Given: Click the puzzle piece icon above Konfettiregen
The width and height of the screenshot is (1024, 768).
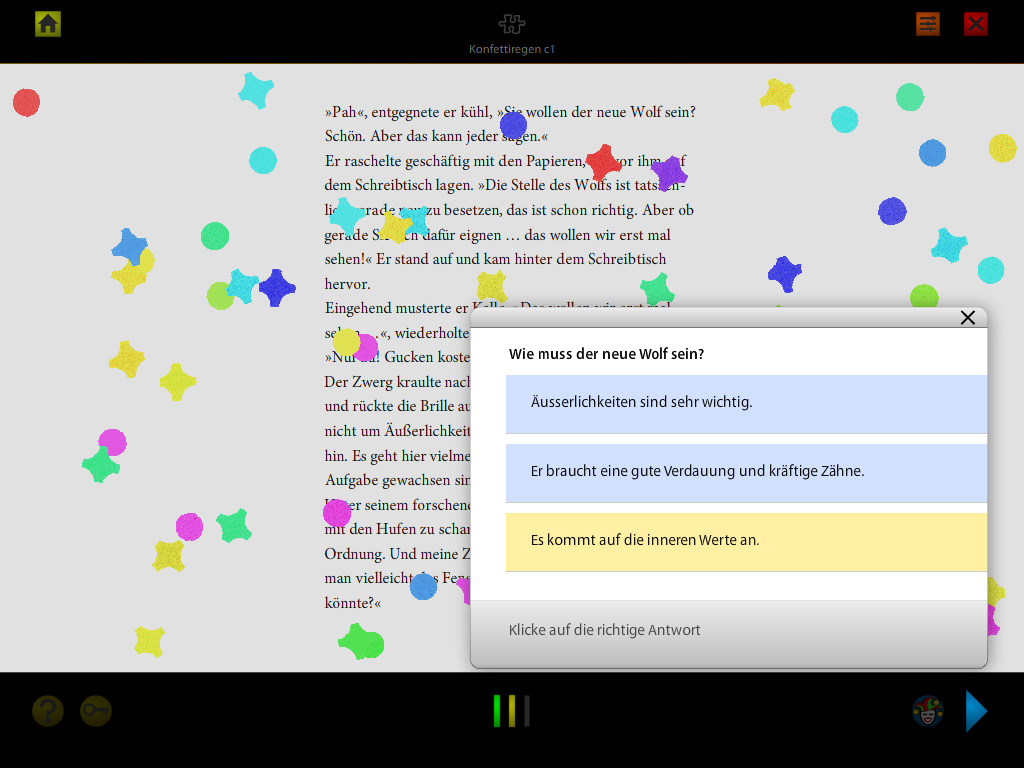Looking at the screenshot, I should point(511,24).
